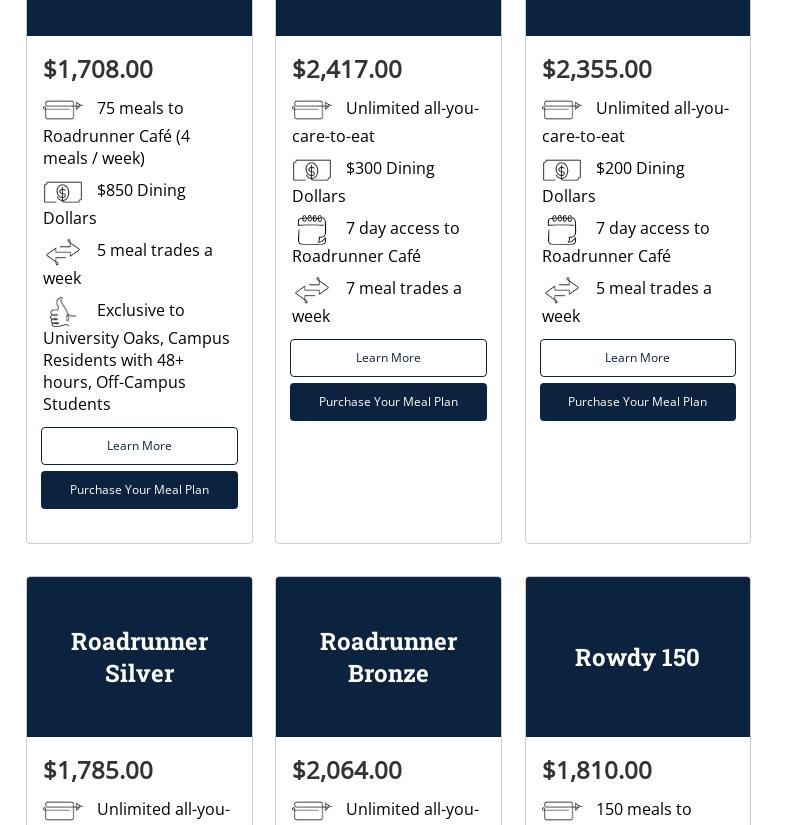Click the arrows icon beside 7 meal trades
Image resolution: width=785 pixels, height=825 pixels.
[311, 290]
